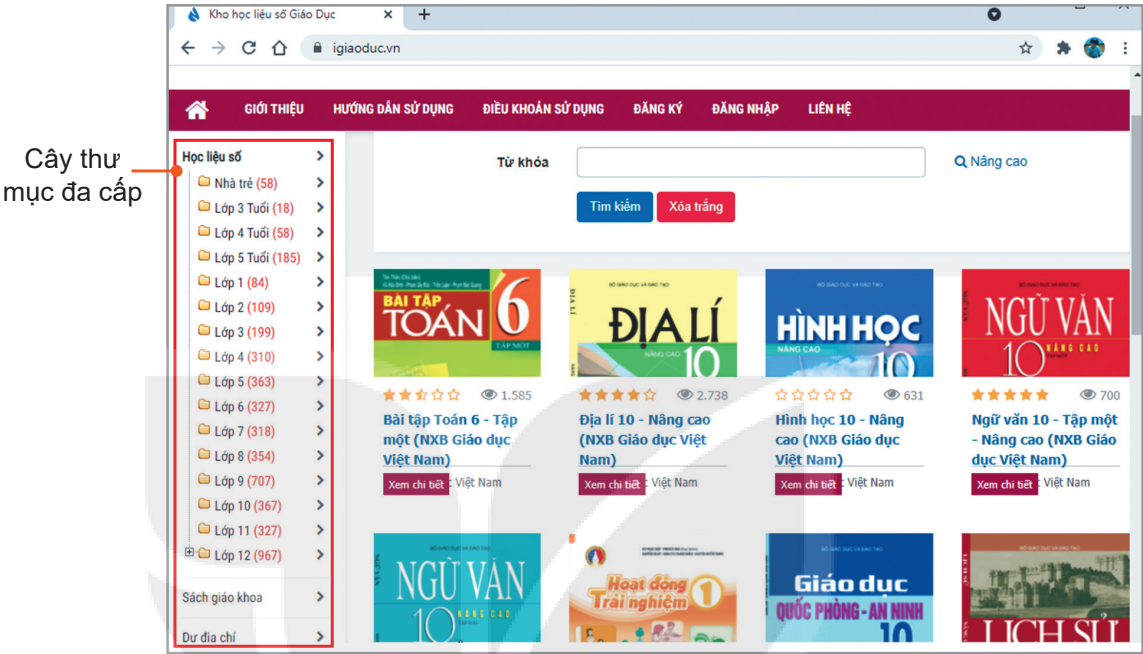
Task: Open the Hoạt động Trải nghiệm 1 cover
Action: [x=652, y=588]
